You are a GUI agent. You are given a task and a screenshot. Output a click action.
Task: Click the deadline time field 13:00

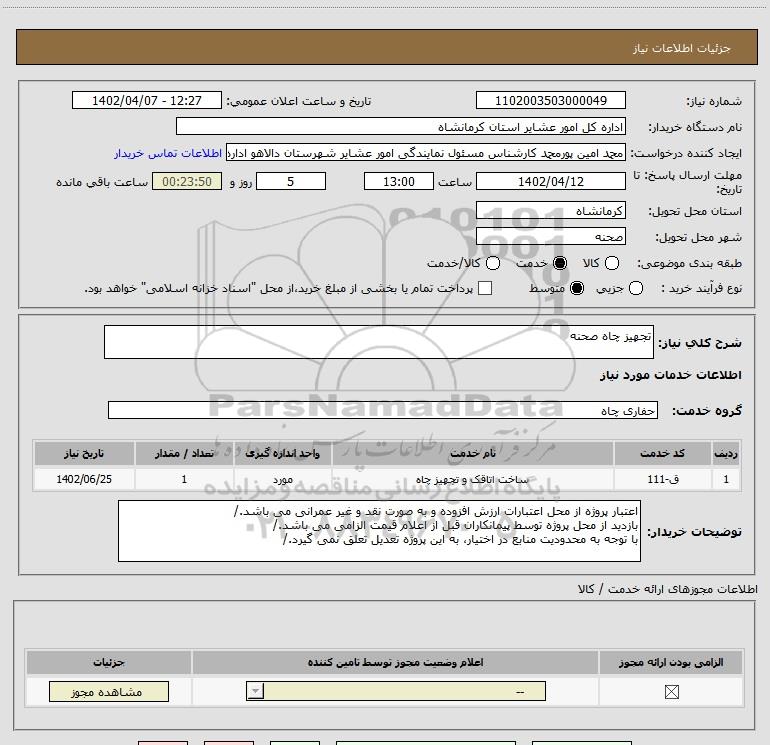pos(399,181)
